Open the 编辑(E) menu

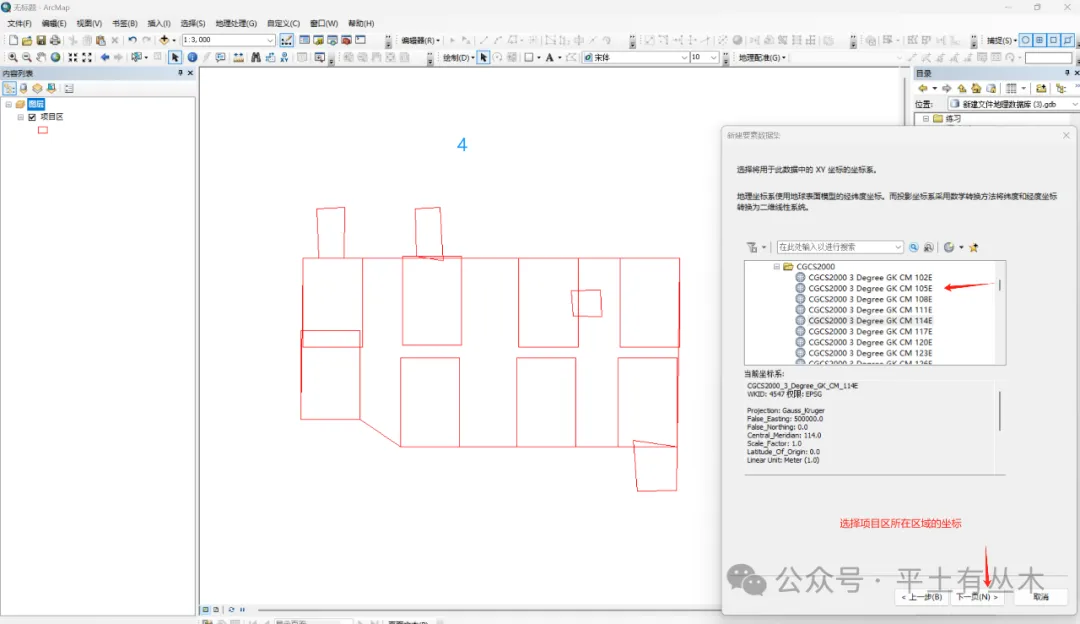53,23
